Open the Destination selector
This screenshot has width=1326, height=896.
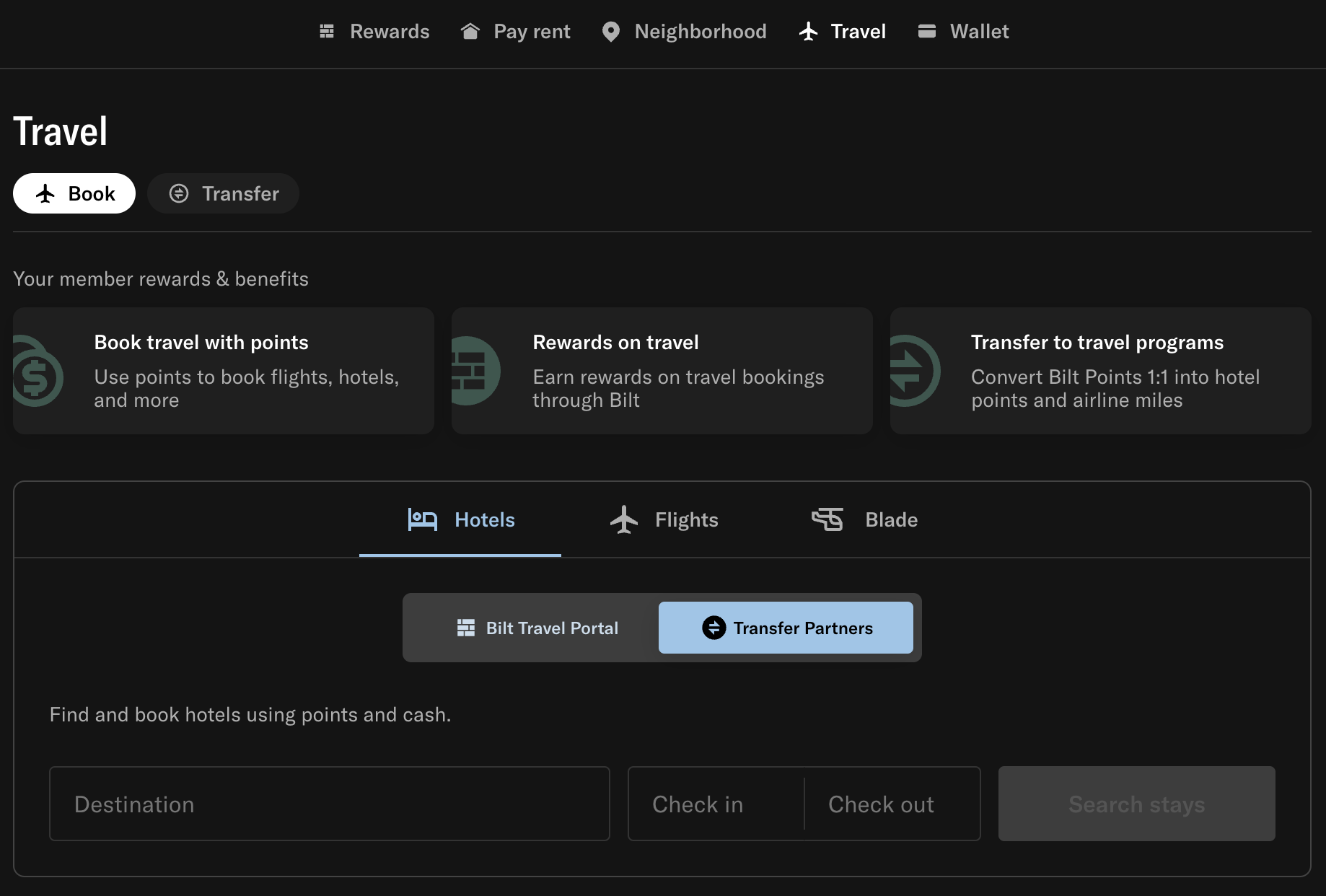329,804
